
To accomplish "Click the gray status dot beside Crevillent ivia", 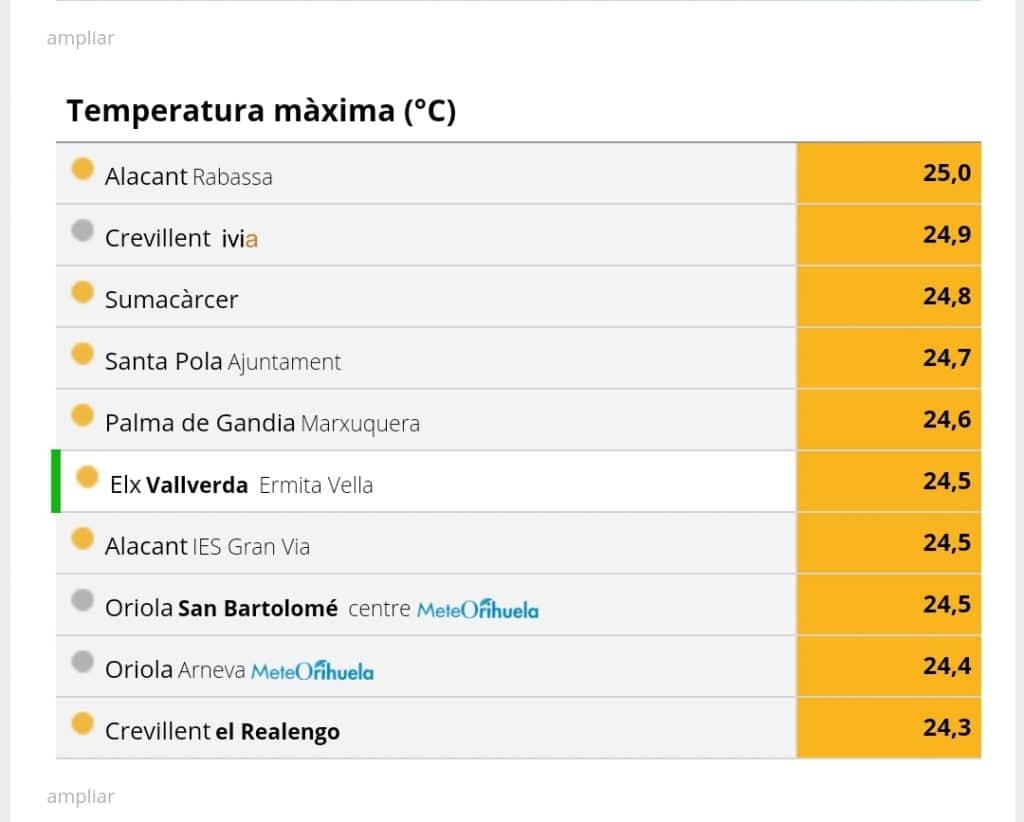I will [x=82, y=230].
